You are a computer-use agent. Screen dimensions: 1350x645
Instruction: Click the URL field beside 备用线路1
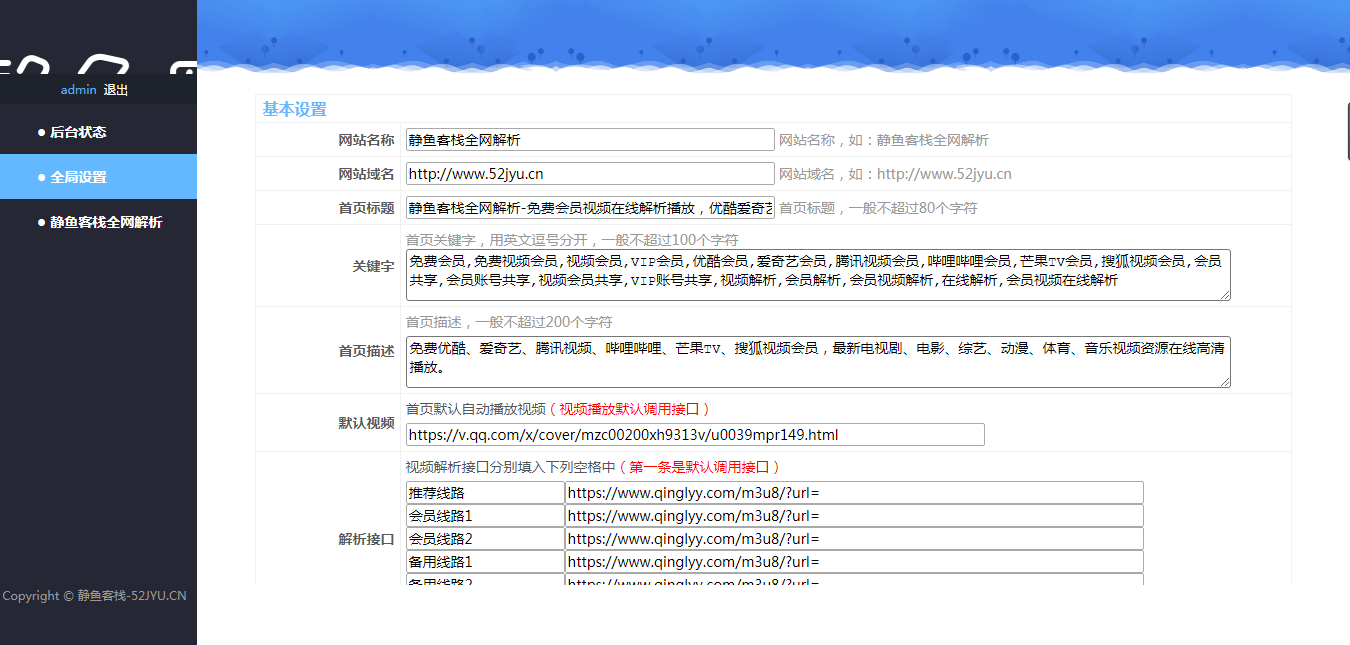coord(853,562)
